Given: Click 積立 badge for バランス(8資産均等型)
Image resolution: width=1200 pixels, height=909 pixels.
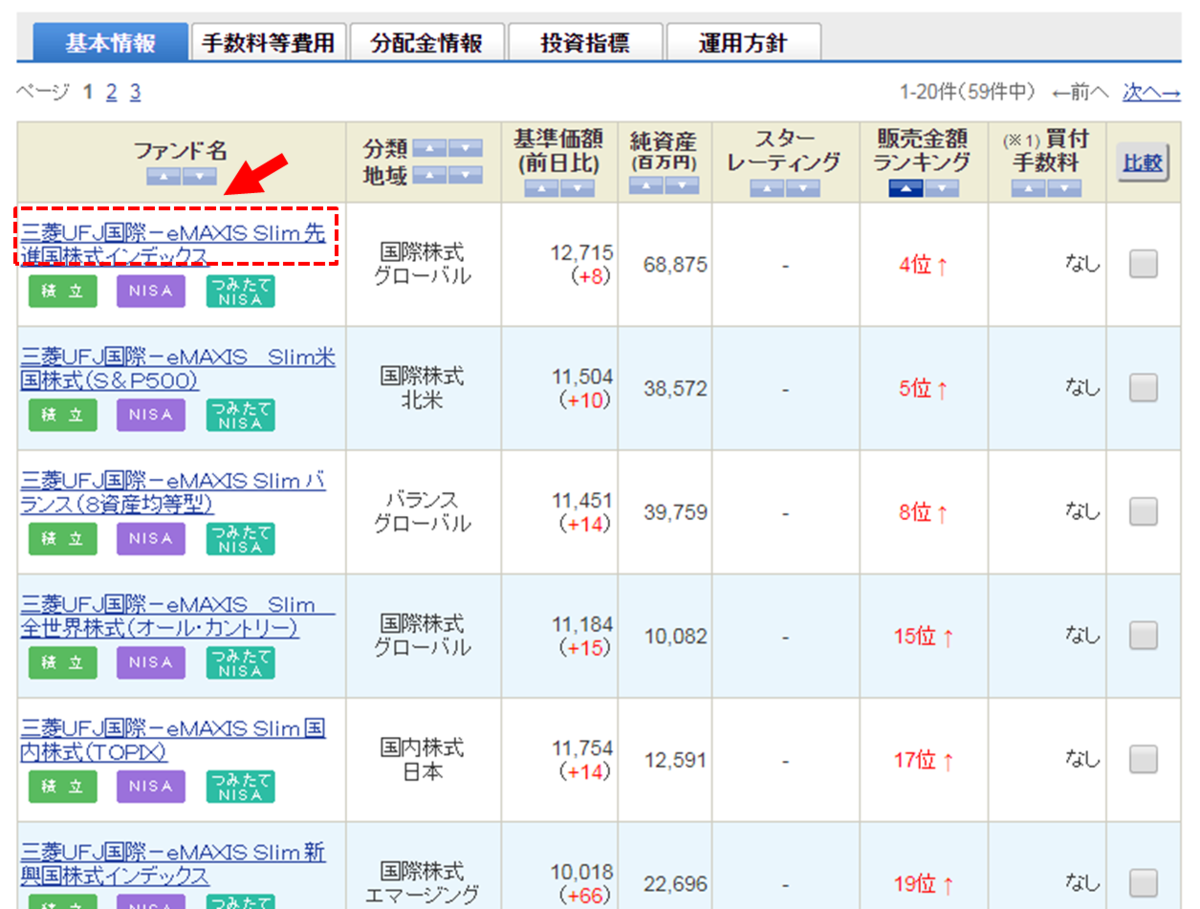Looking at the screenshot, I should [62, 539].
